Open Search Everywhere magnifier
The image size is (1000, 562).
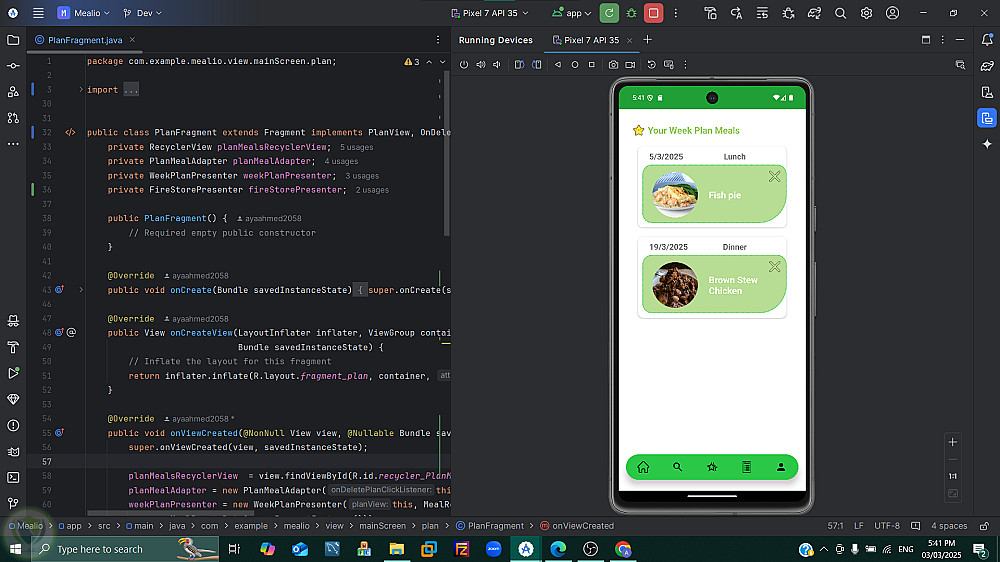pos(841,13)
